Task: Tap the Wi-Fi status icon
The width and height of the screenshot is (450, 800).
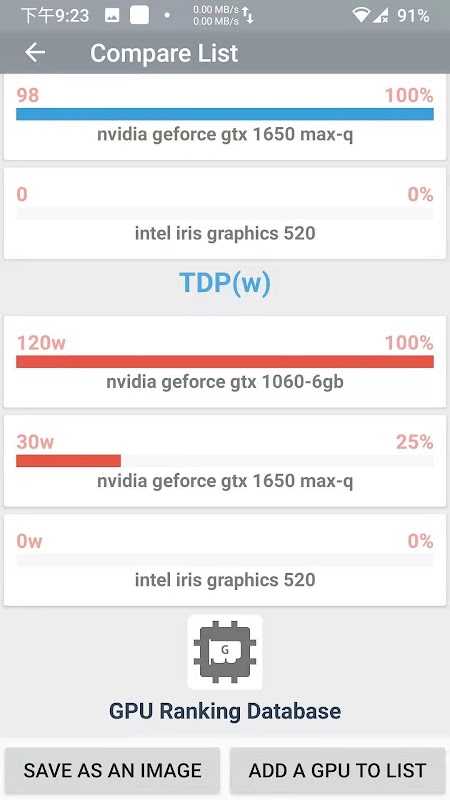Action: tap(361, 15)
